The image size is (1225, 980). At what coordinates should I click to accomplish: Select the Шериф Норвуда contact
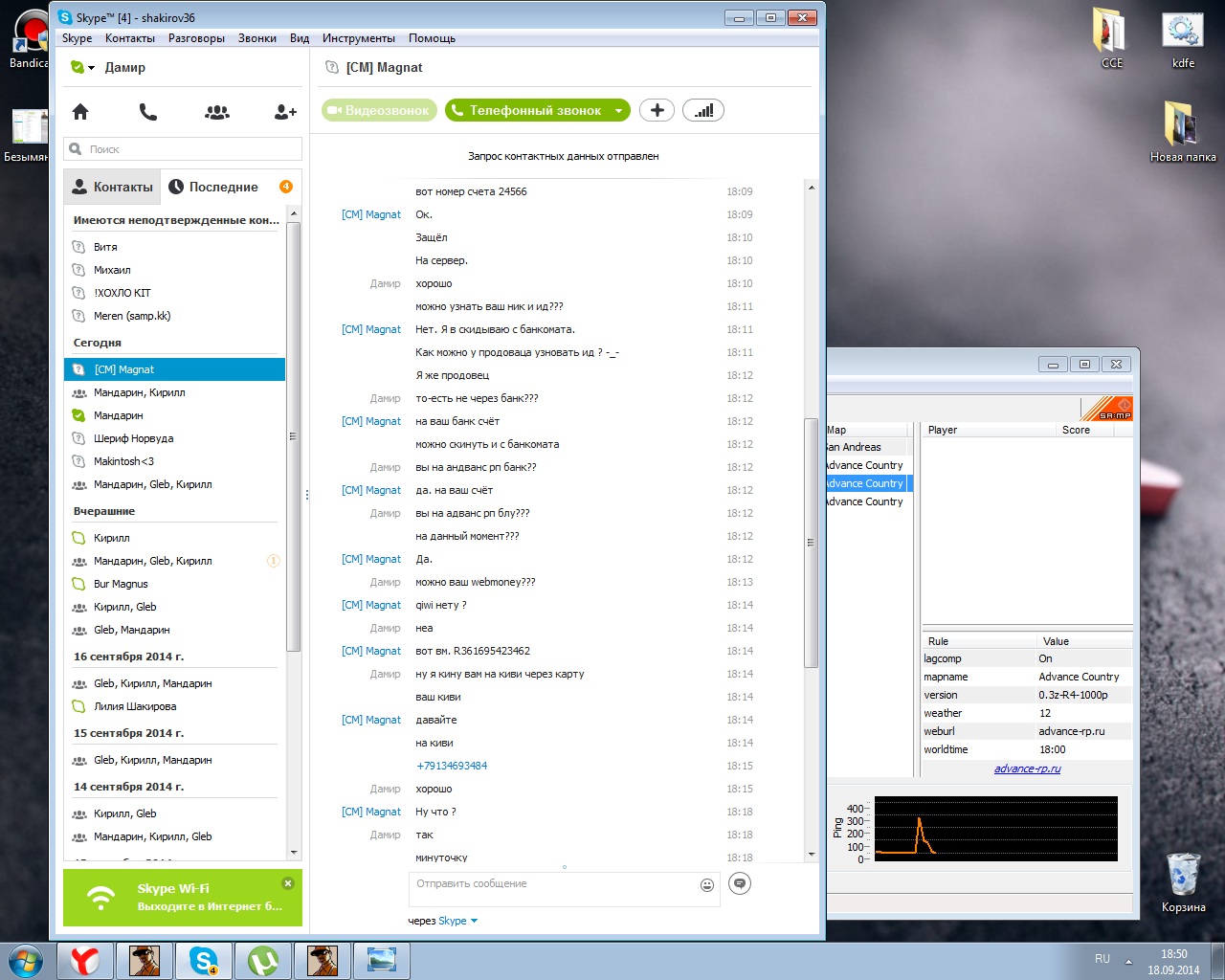click(174, 438)
